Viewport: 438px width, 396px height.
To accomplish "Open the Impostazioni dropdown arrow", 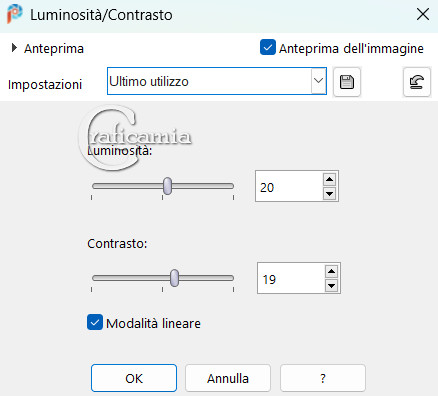I will click(x=319, y=81).
